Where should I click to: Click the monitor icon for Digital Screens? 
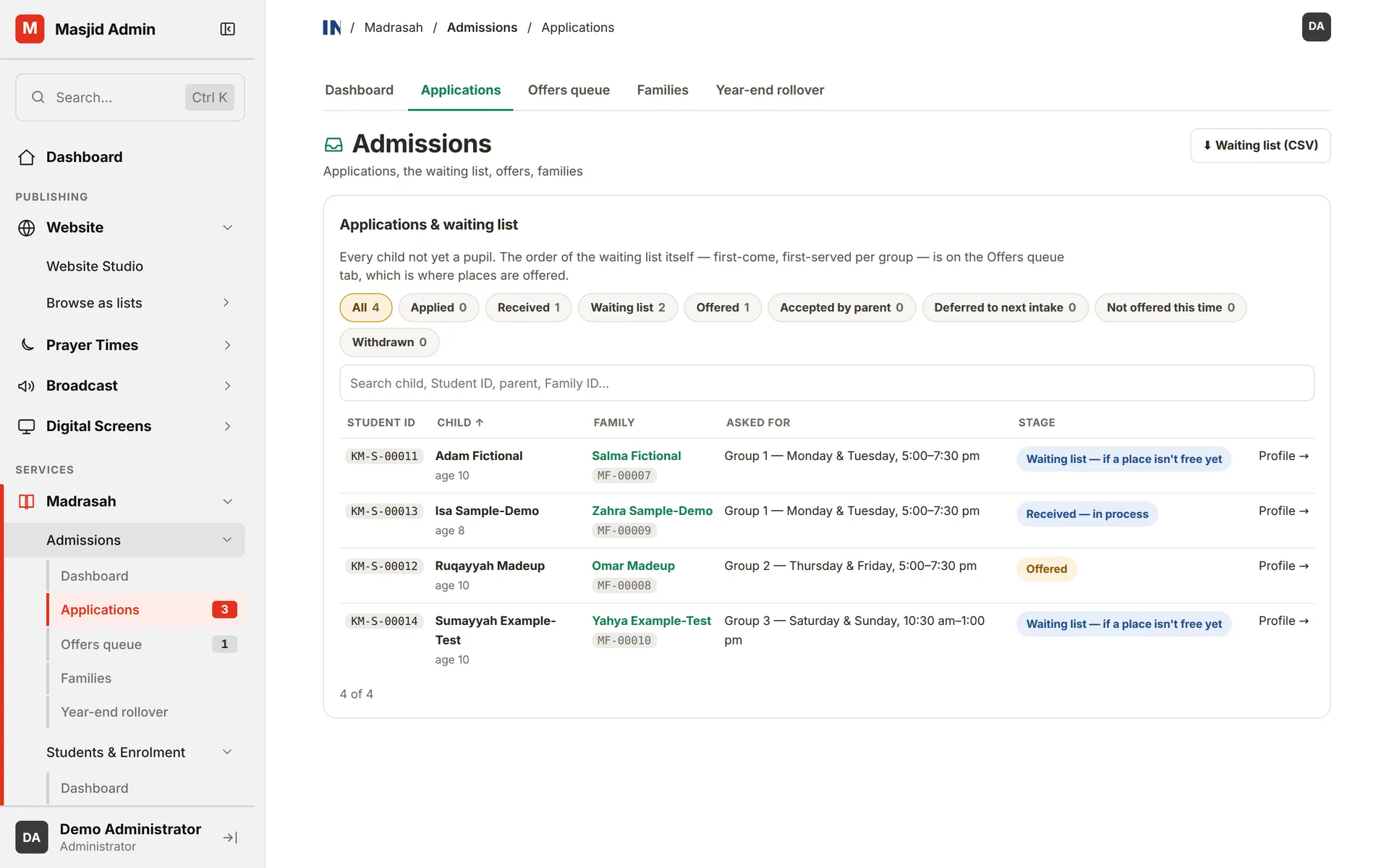tap(27, 426)
